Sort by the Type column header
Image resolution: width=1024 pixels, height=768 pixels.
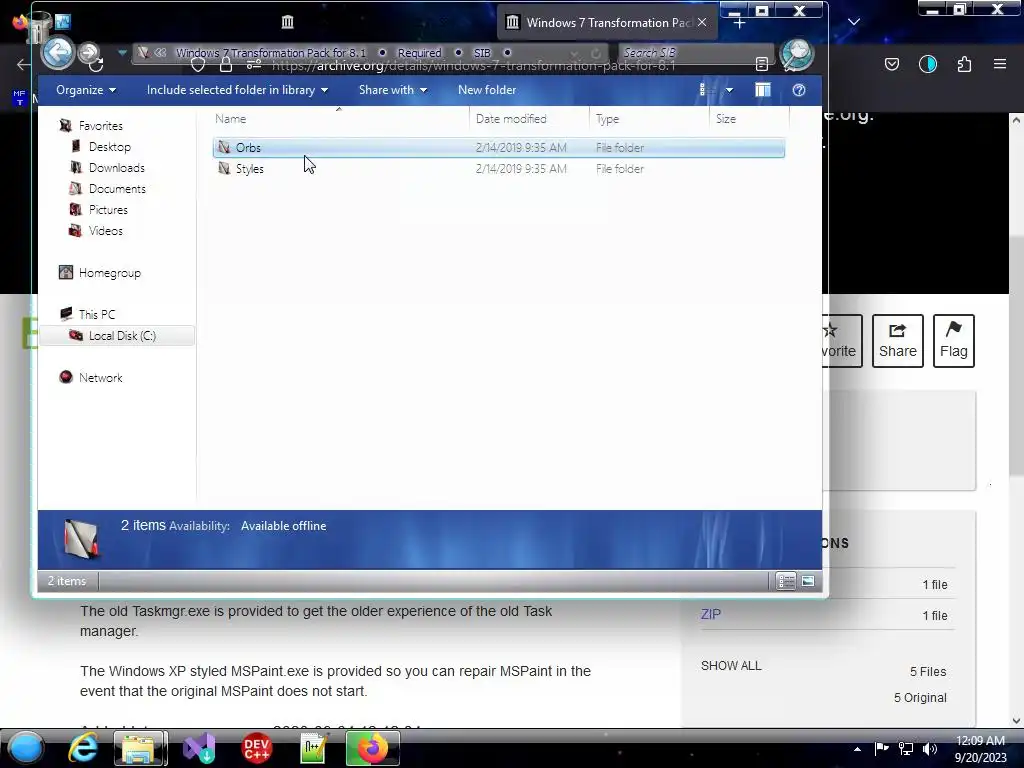(x=648, y=119)
